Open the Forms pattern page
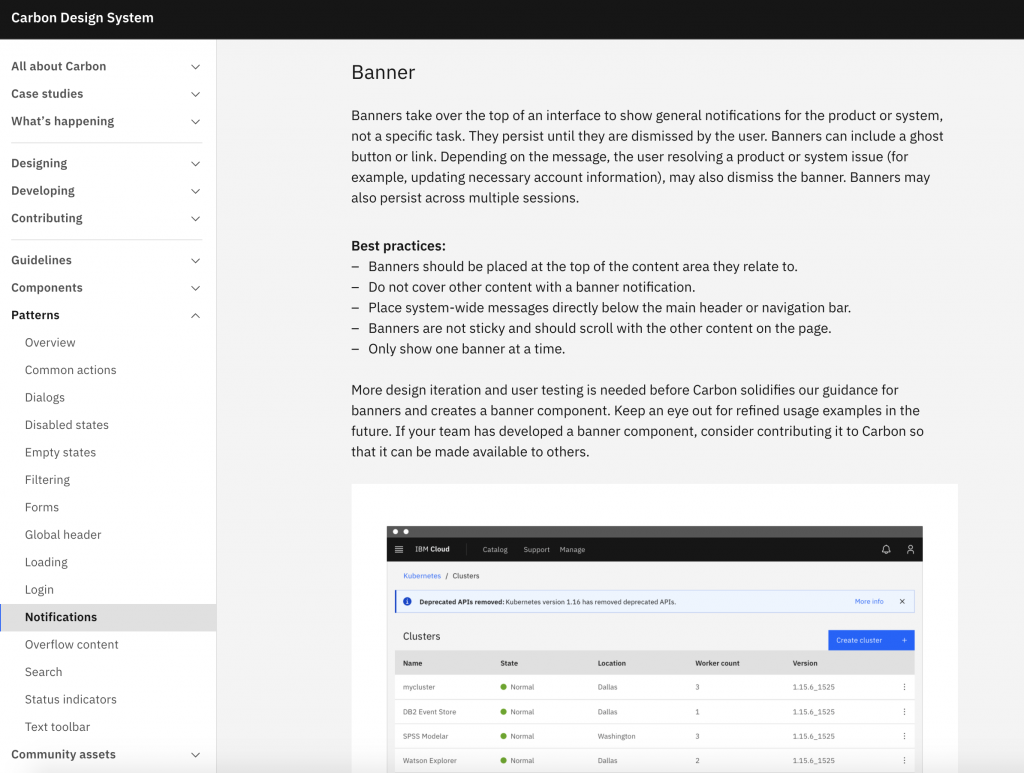The height and width of the screenshot is (773, 1024). [x=42, y=507]
